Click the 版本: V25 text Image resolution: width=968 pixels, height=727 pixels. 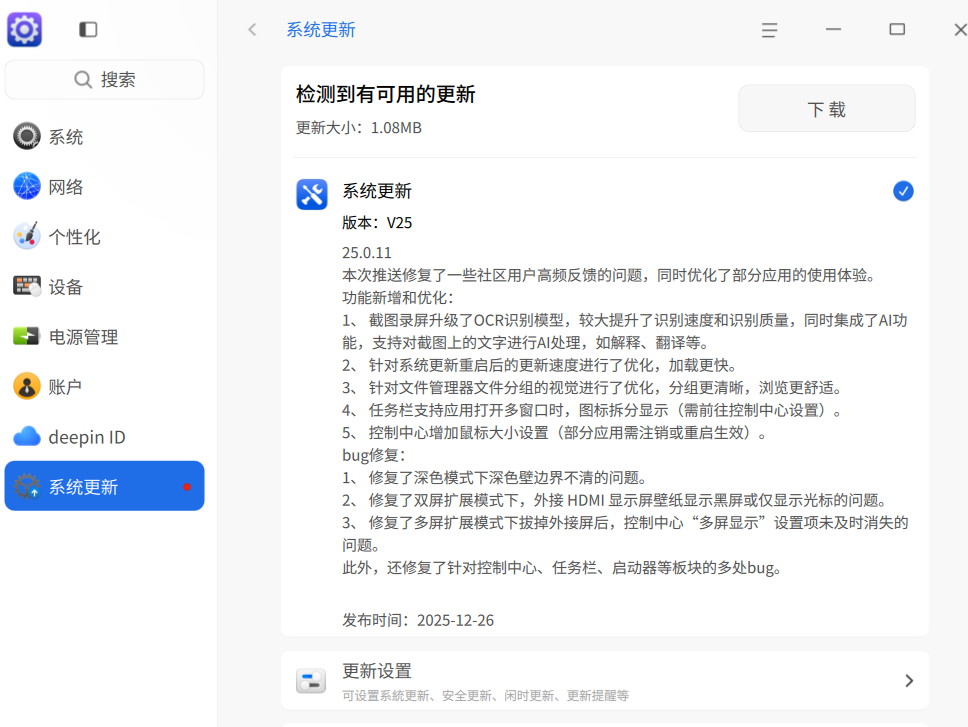377,223
